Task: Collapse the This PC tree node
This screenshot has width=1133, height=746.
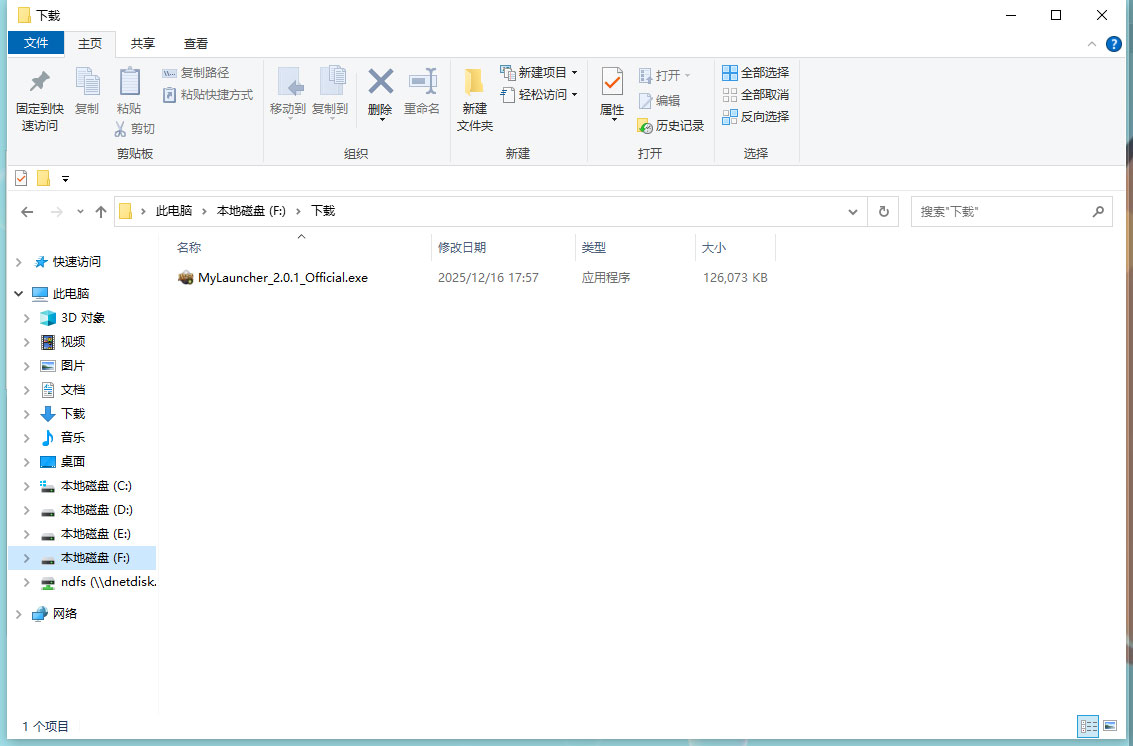Action: click(x=19, y=294)
